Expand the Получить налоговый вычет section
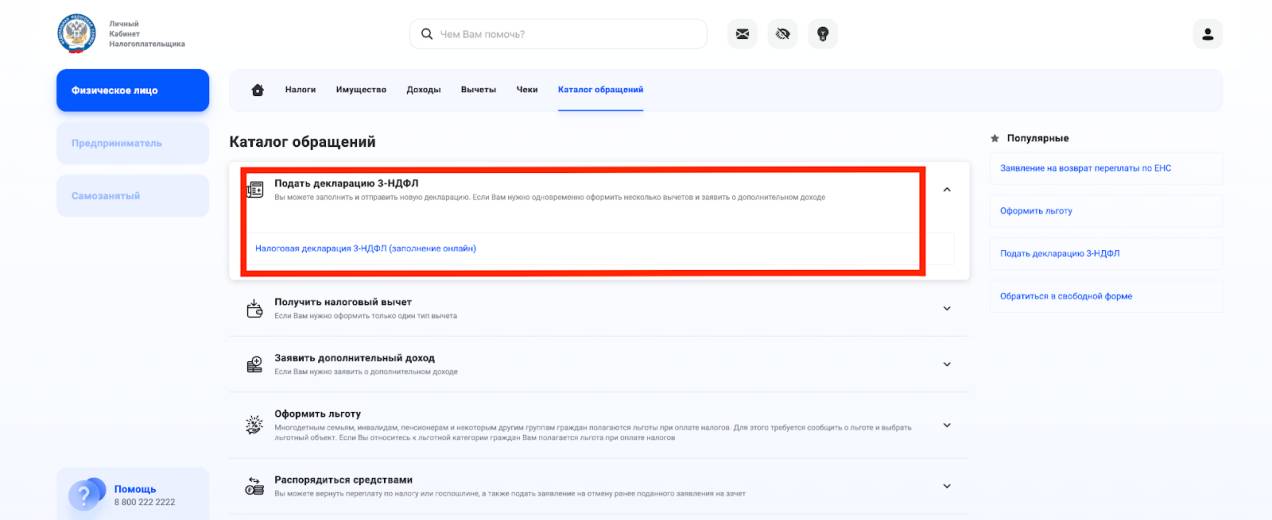 pos(947,309)
